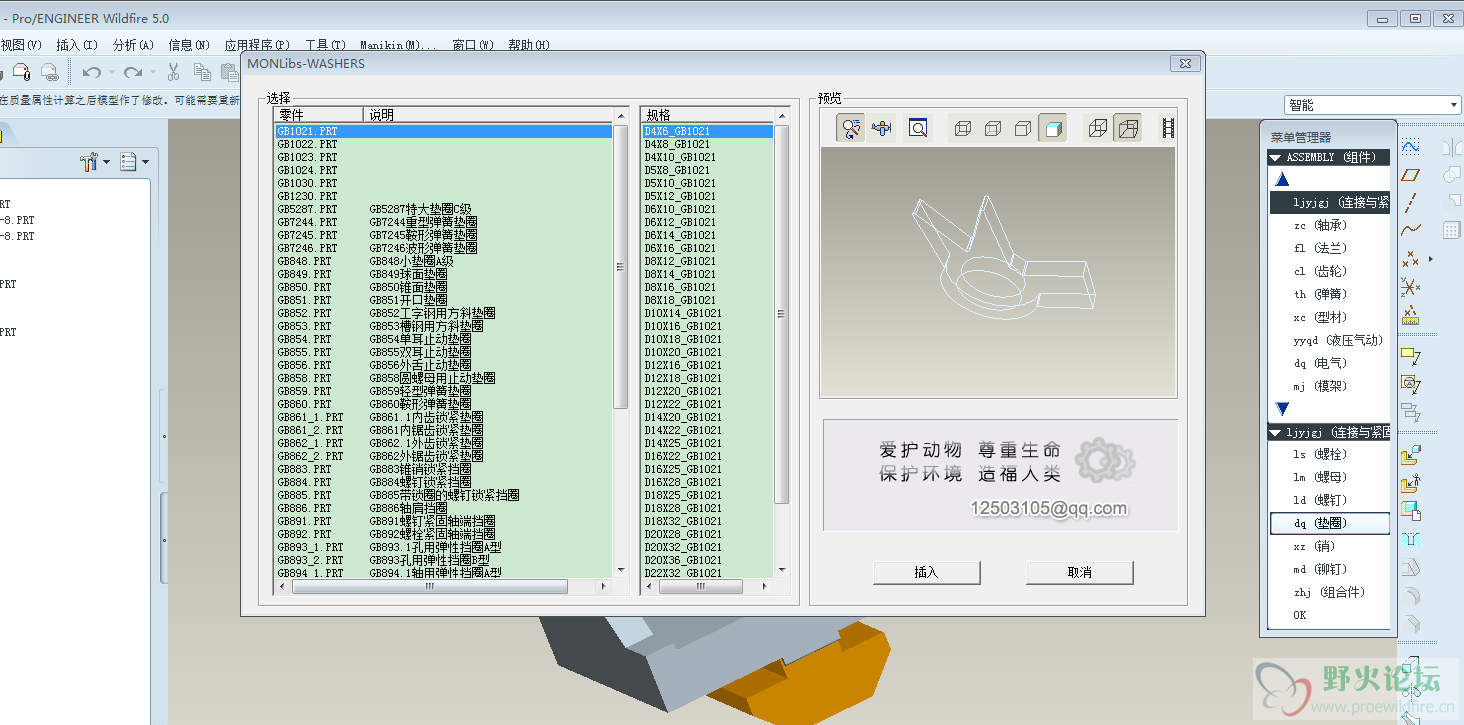This screenshot has height=725, width=1464.
Task: Select spec D10X14_GB1021 in the list
Action: click(x=707, y=313)
